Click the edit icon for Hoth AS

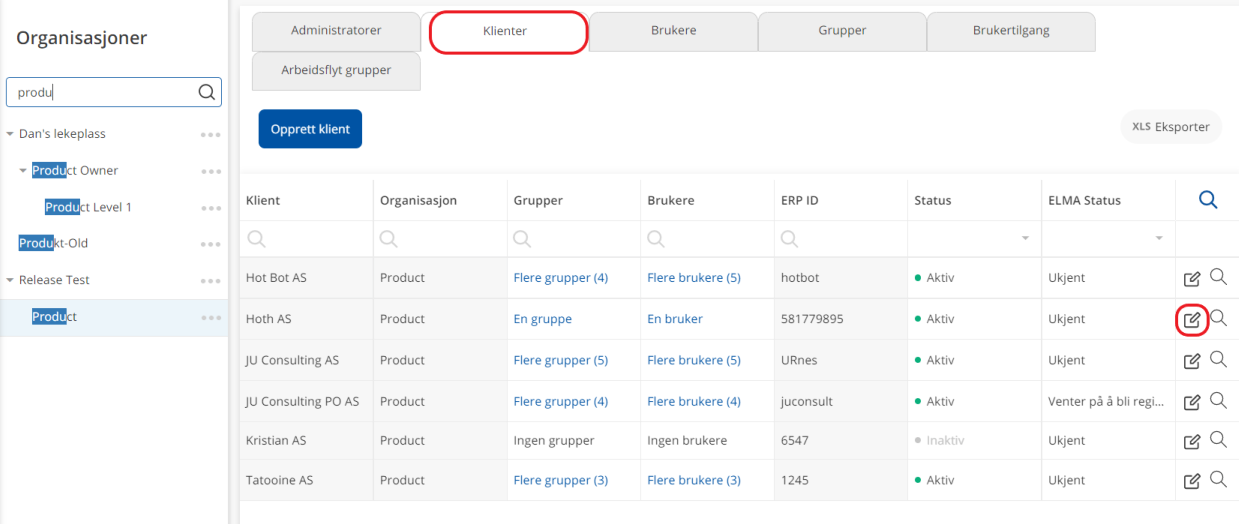pyautogui.click(x=1191, y=320)
